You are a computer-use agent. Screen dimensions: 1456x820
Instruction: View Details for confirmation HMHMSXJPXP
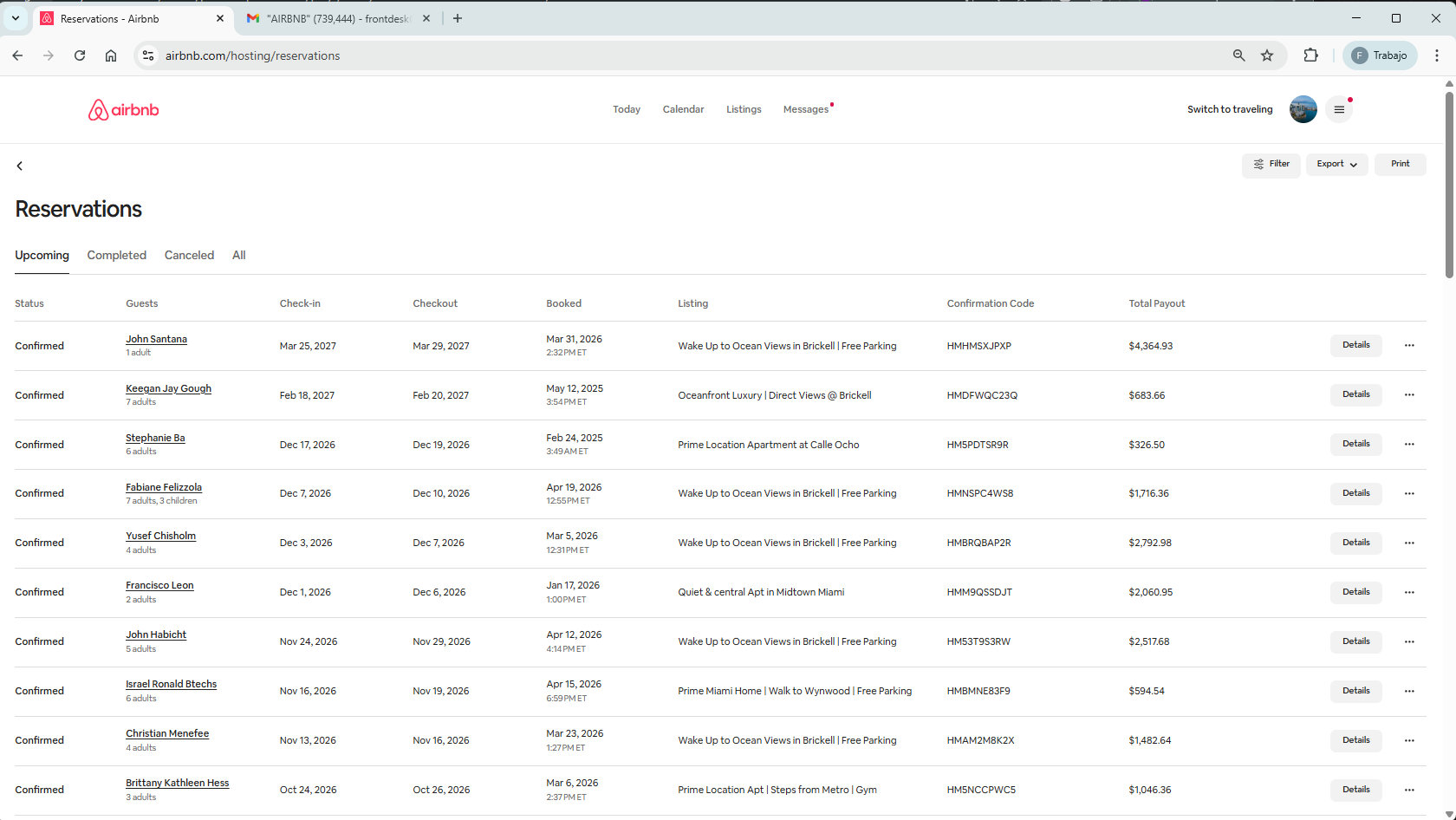pos(1356,345)
